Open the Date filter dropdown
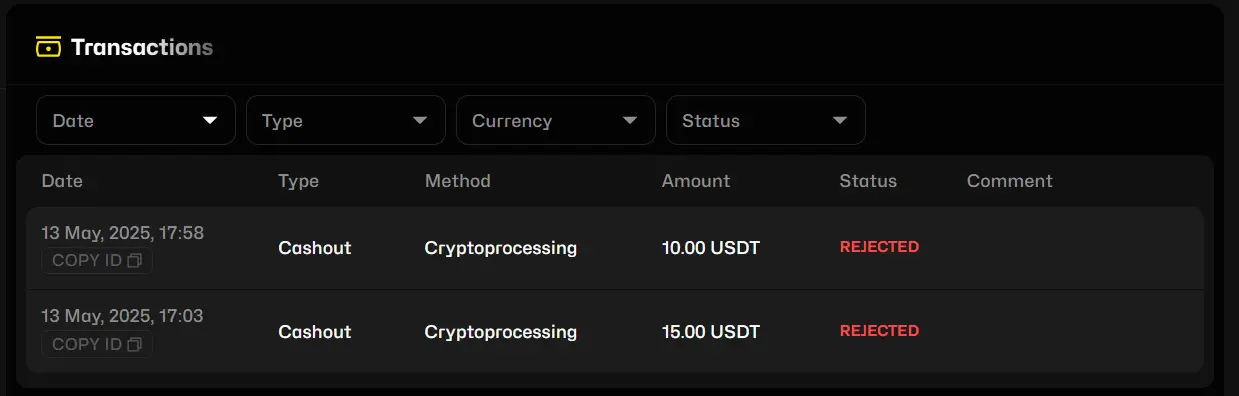1239x396 pixels. pyautogui.click(x=136, y=120)
